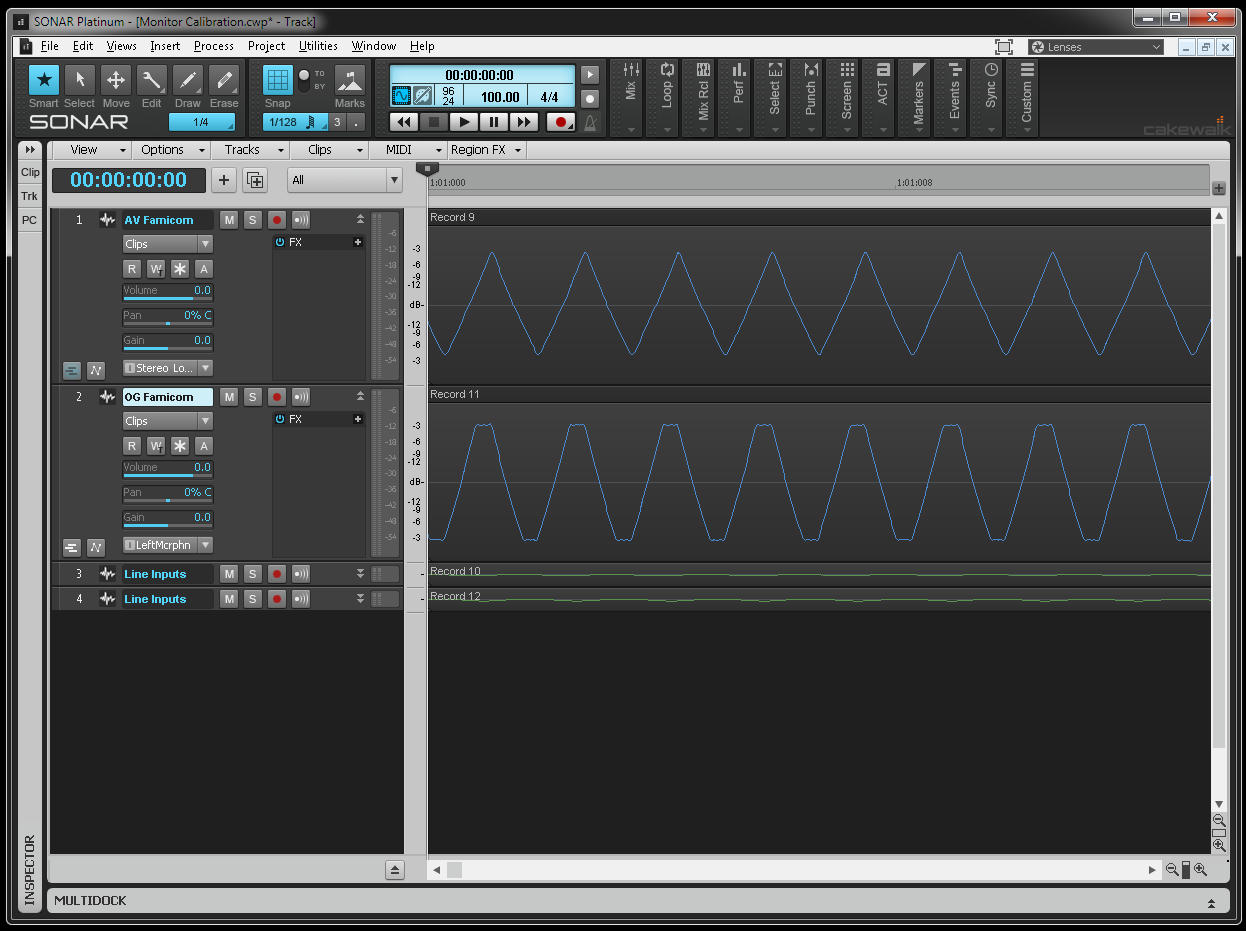Open the Lenses dropdown
The width and height of the screenshot is (1246, 931).
[x=1096, y=47]
